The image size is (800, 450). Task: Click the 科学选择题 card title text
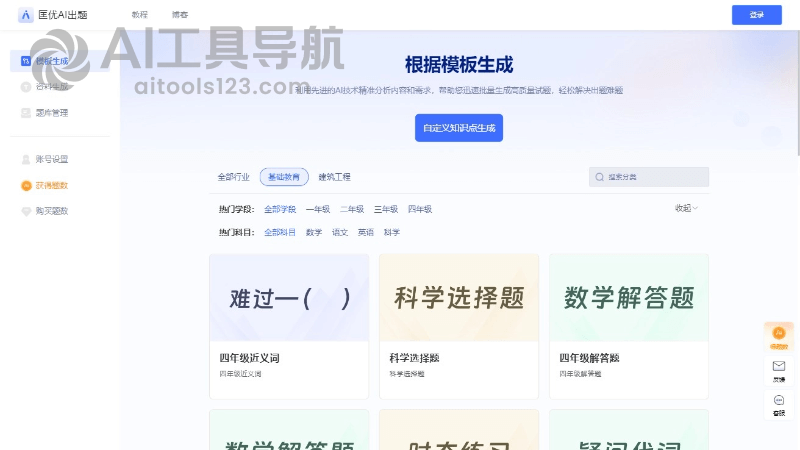tap(414, 358)
